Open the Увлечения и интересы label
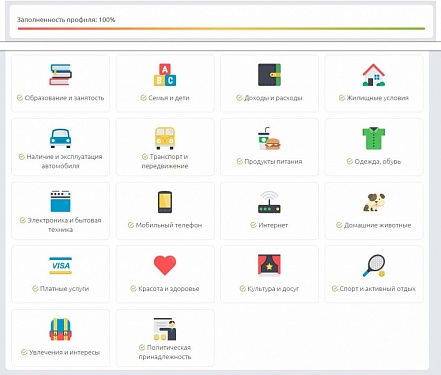 coord(64,352)
